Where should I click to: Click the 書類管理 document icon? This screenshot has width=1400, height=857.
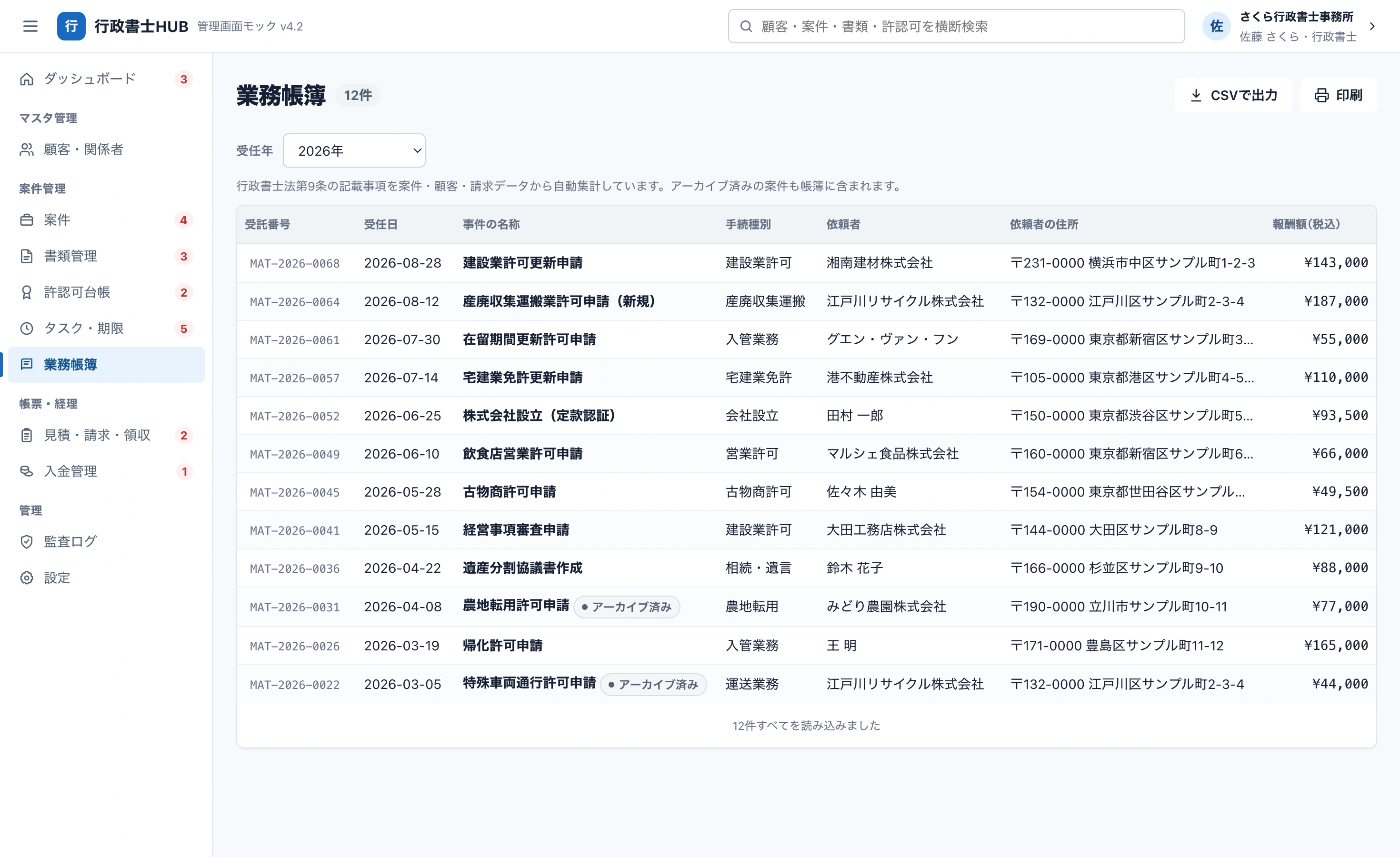point(27,256)
